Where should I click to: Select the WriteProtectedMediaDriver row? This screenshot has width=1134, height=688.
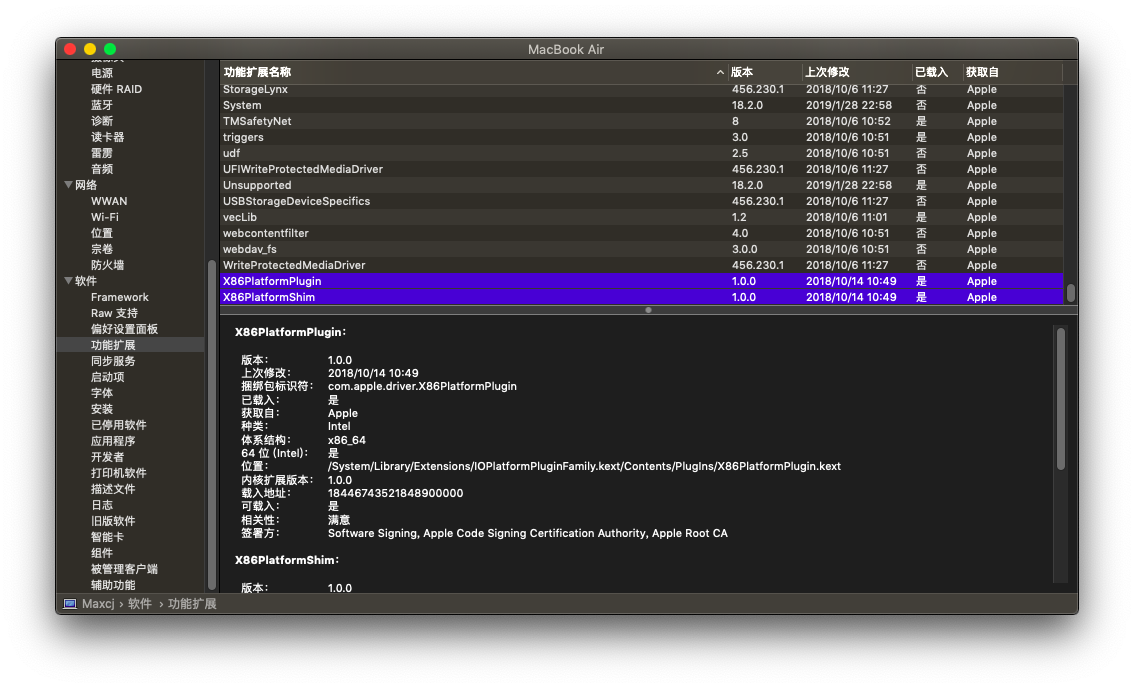641,265
